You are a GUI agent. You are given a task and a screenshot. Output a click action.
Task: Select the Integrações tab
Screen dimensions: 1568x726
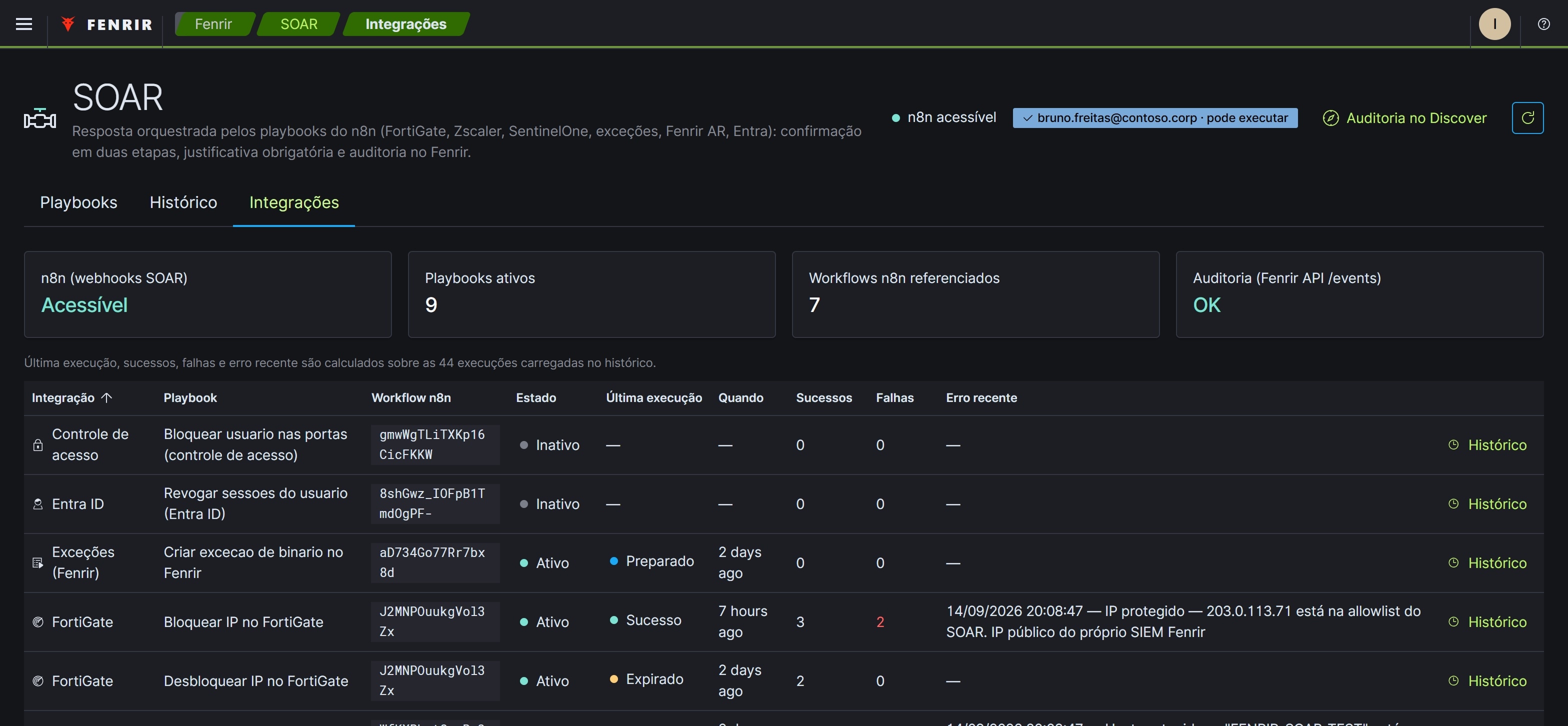[294, 202]
